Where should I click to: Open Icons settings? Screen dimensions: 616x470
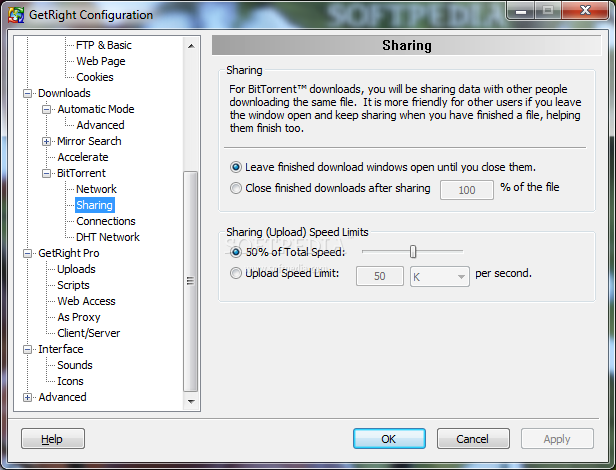pos(70,381)
